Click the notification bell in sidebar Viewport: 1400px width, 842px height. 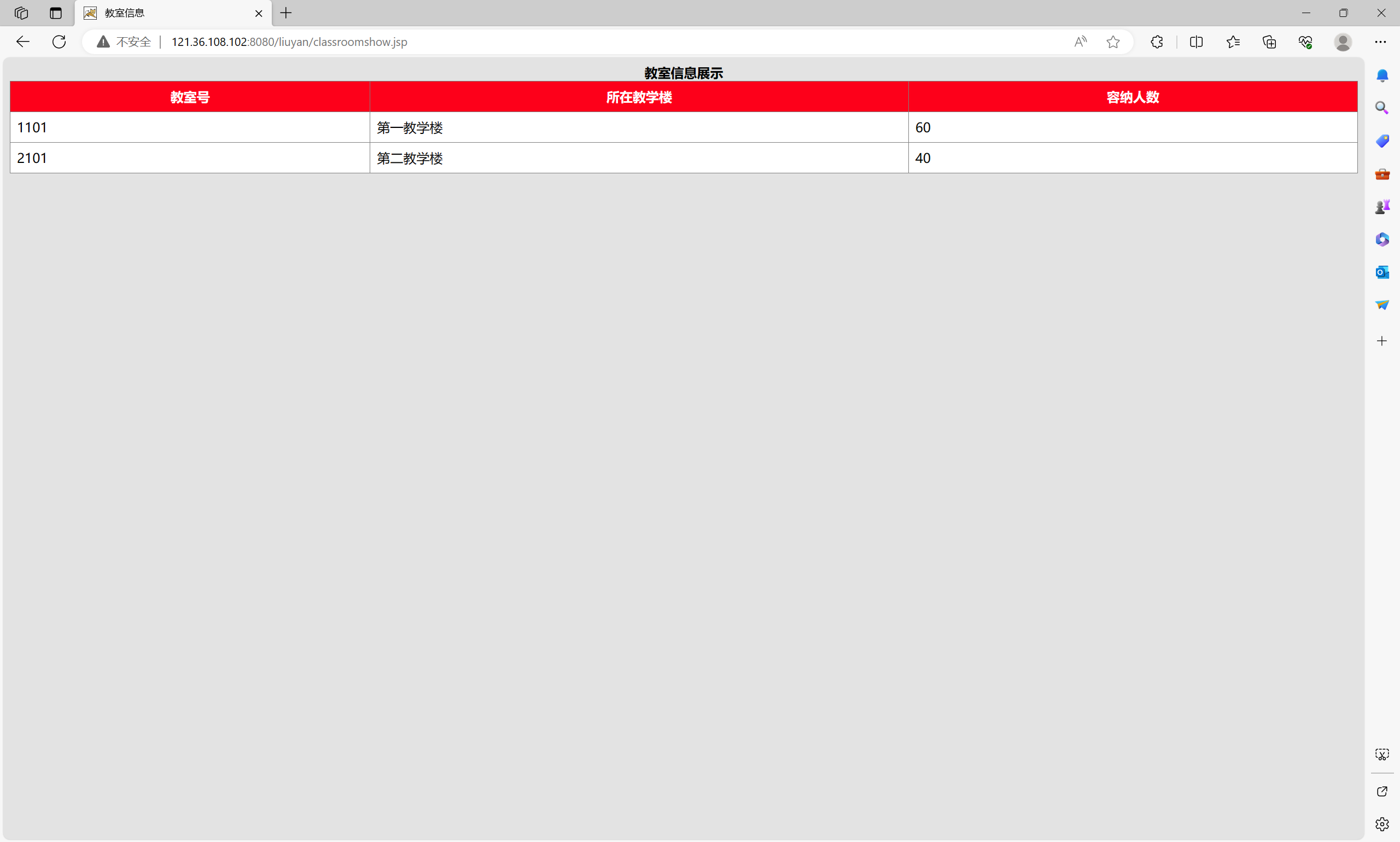[x=1382, y=75]
